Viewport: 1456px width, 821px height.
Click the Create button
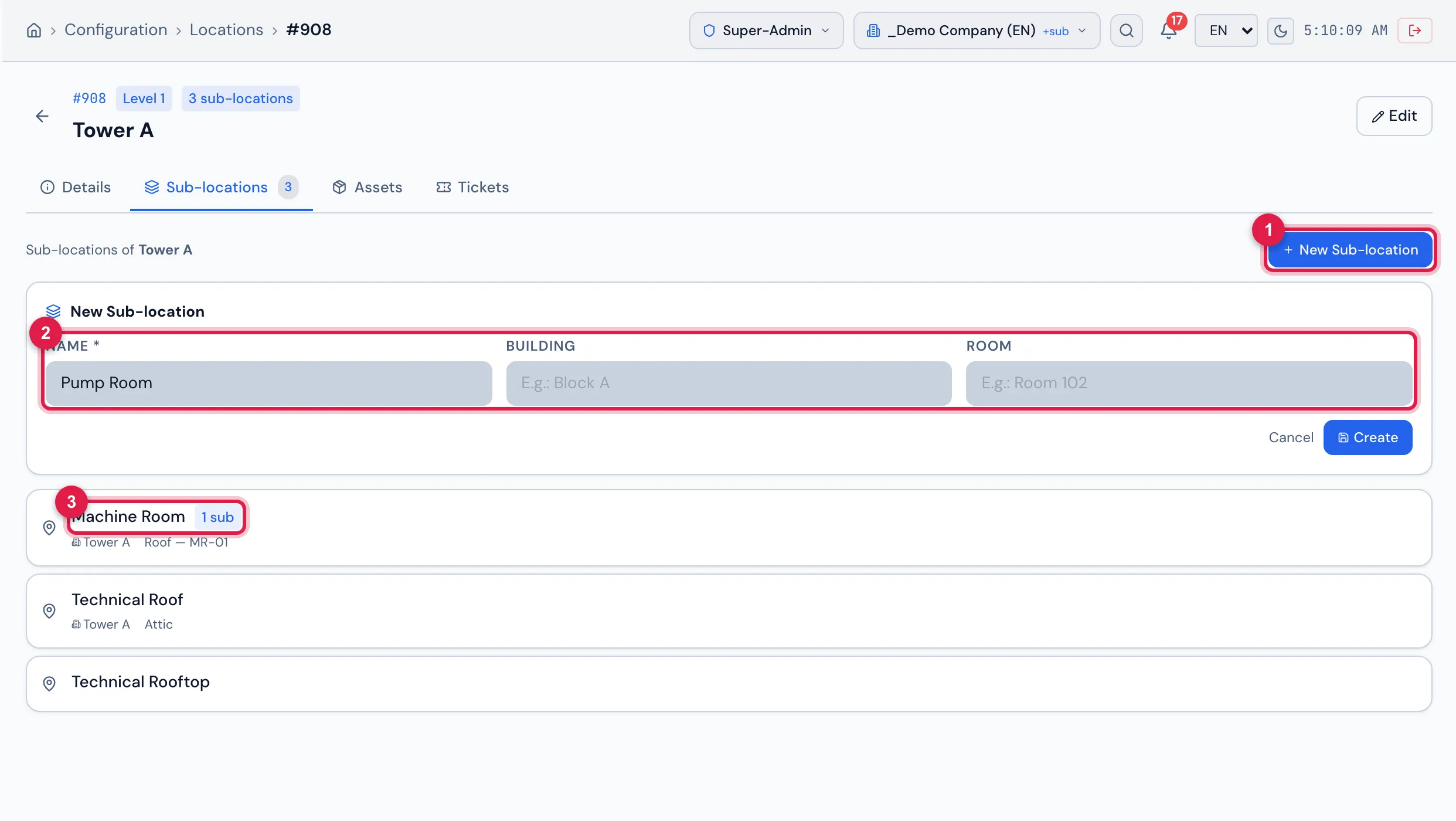point(1367,437)
